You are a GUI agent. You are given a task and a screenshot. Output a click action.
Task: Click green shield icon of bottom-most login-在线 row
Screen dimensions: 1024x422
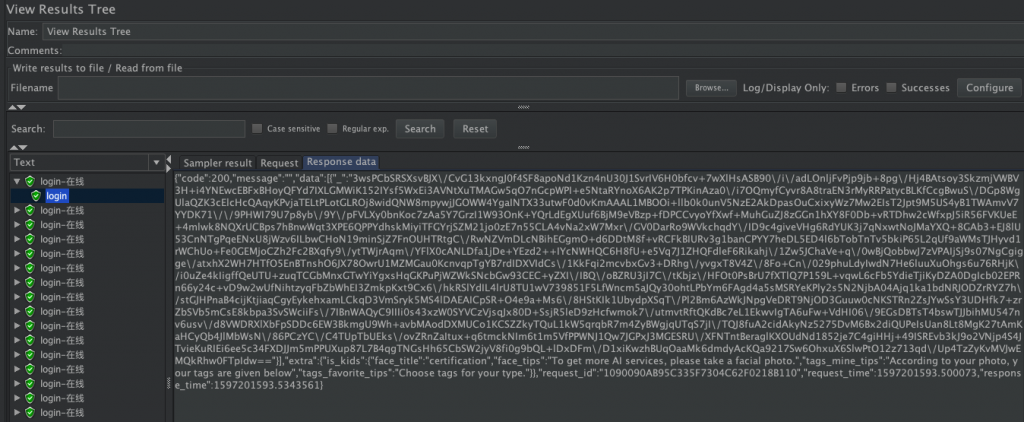click(x=30, y=411)
